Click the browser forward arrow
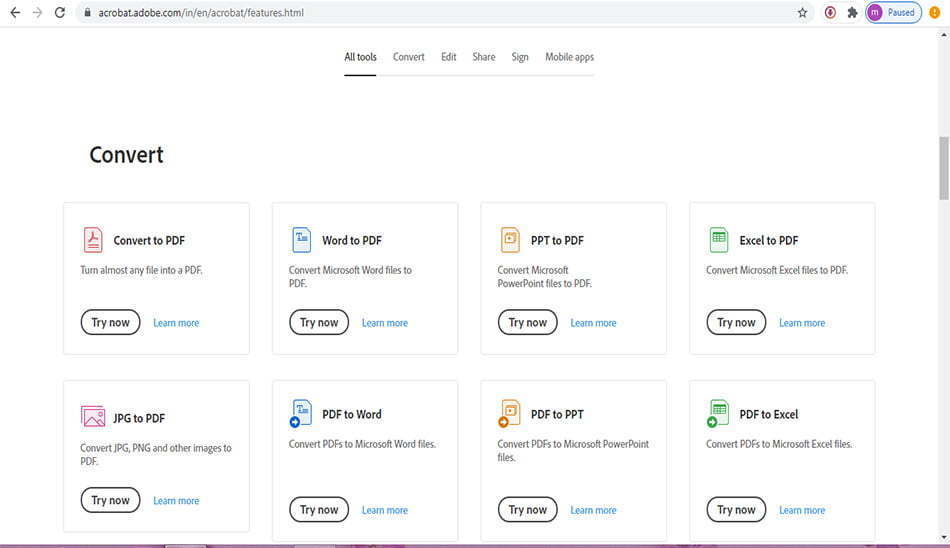Screen dimensions: 950x548 coord(38,12)
